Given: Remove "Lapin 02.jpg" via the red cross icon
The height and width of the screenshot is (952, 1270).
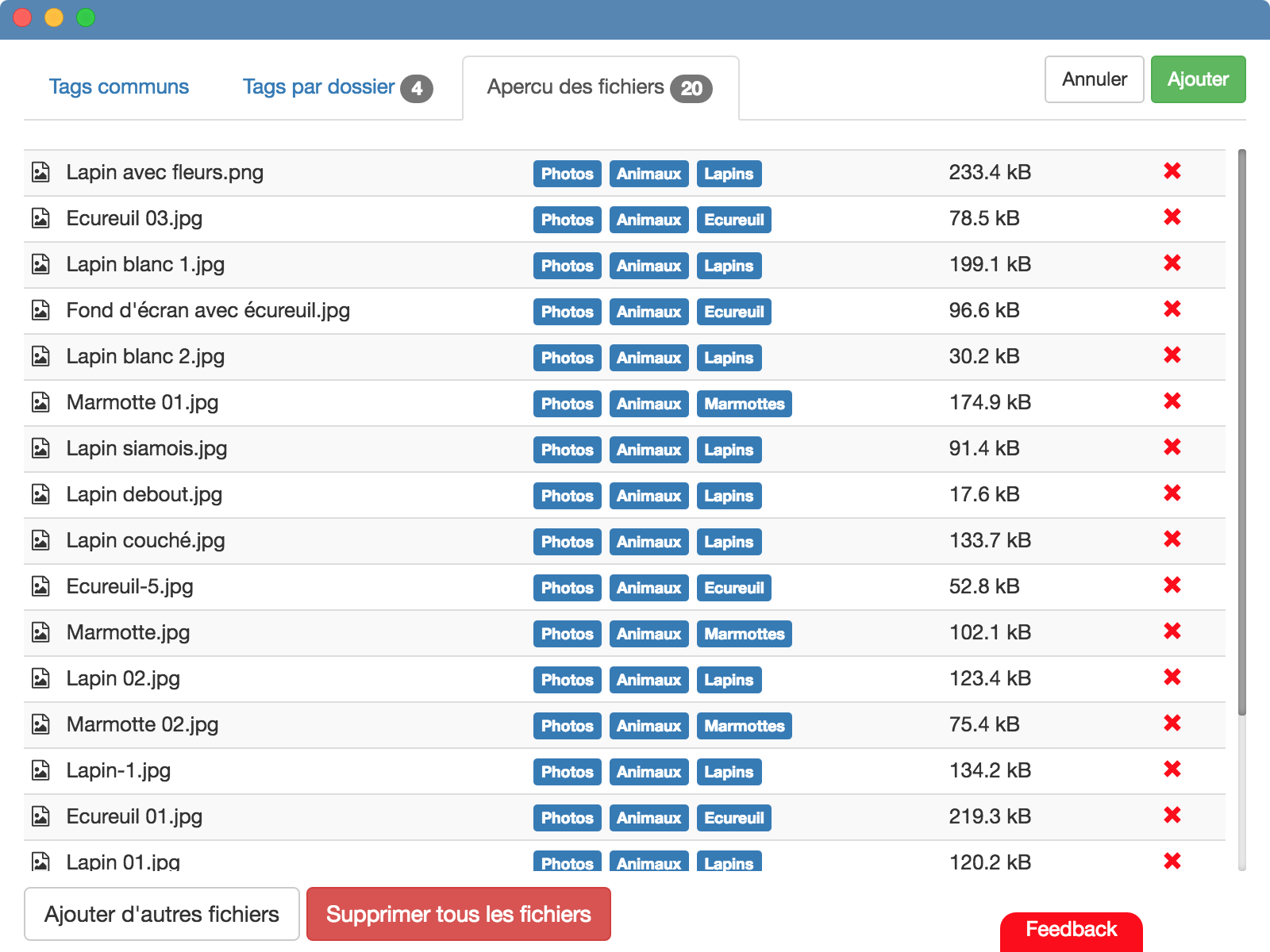Looking at the screenshot, I should [1172, 678].
